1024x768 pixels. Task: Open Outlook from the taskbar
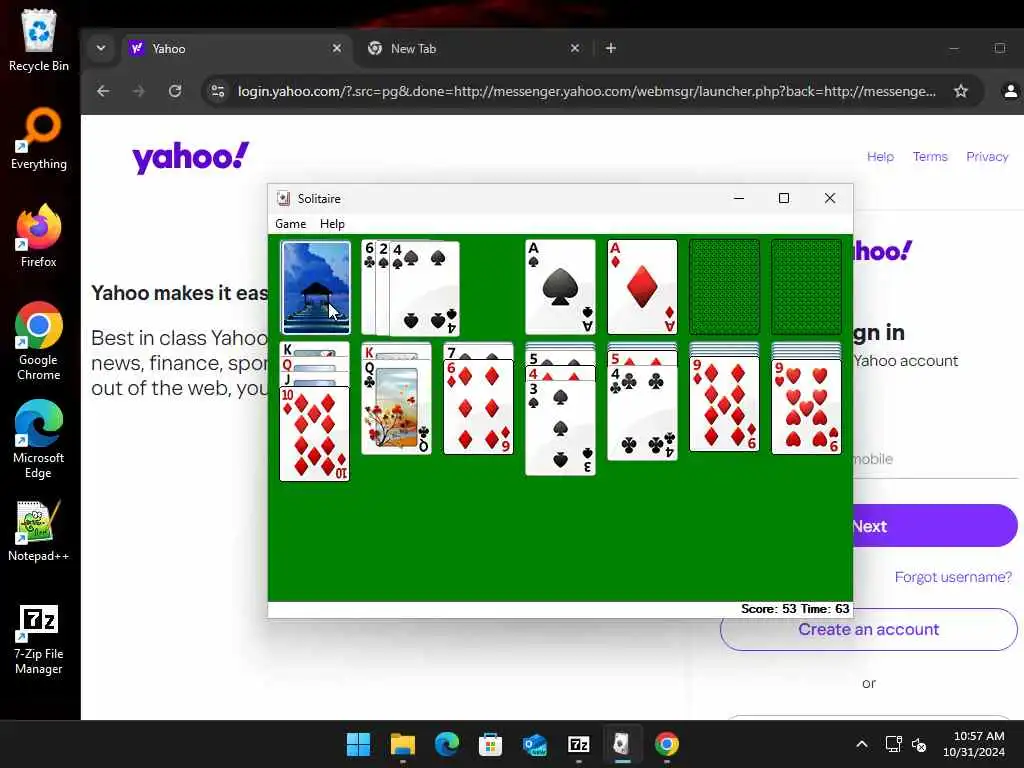pyautogui.click(x=535, y=744)
